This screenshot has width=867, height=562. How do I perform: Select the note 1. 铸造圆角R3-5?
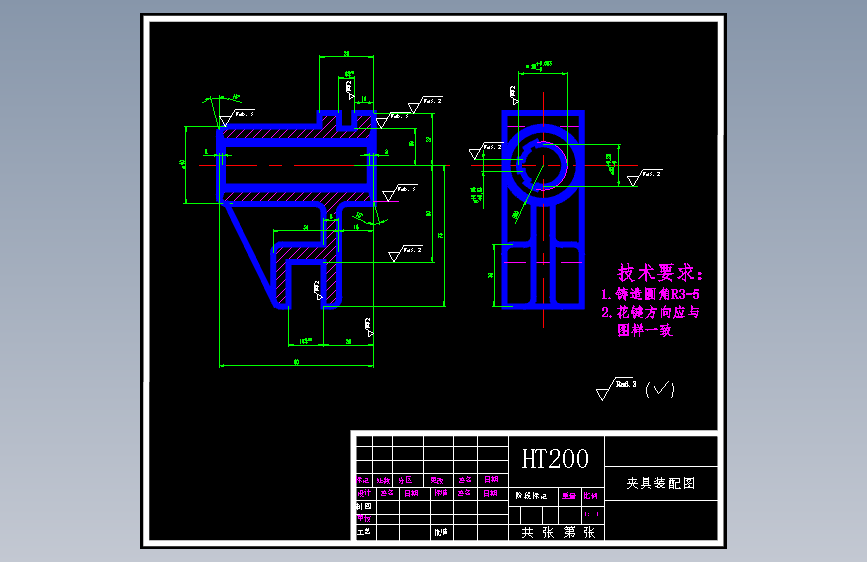(650, 294)
